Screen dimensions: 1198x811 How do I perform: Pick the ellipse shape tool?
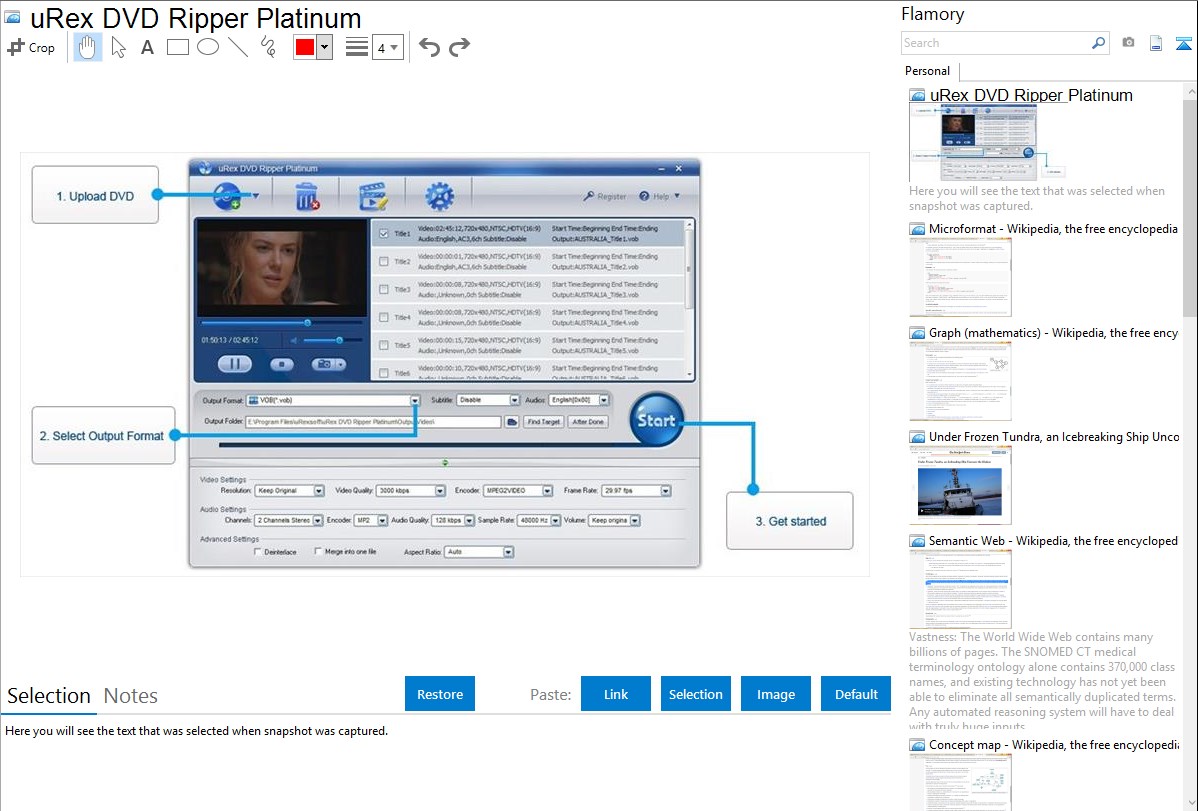pos(208,47)
